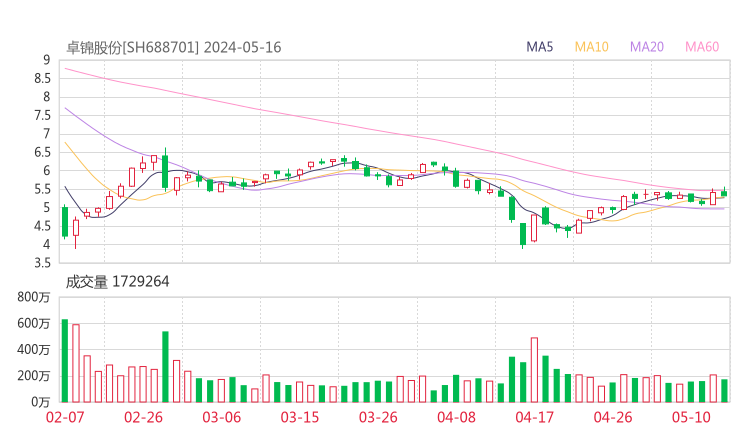Viewport: 740px width, 440px height.
Task: Click the 03-15 date axis label
Action: [x=300, y=417]
